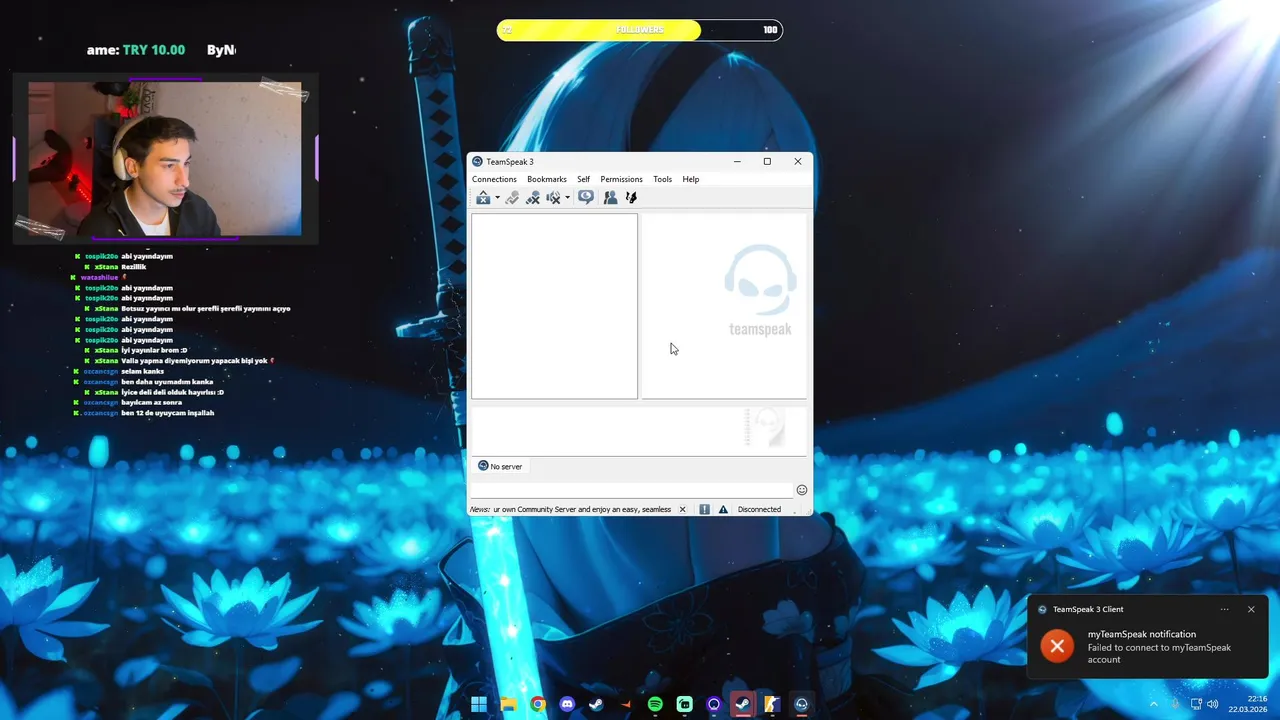Open the Connections menu

click(x=494, y=179)
